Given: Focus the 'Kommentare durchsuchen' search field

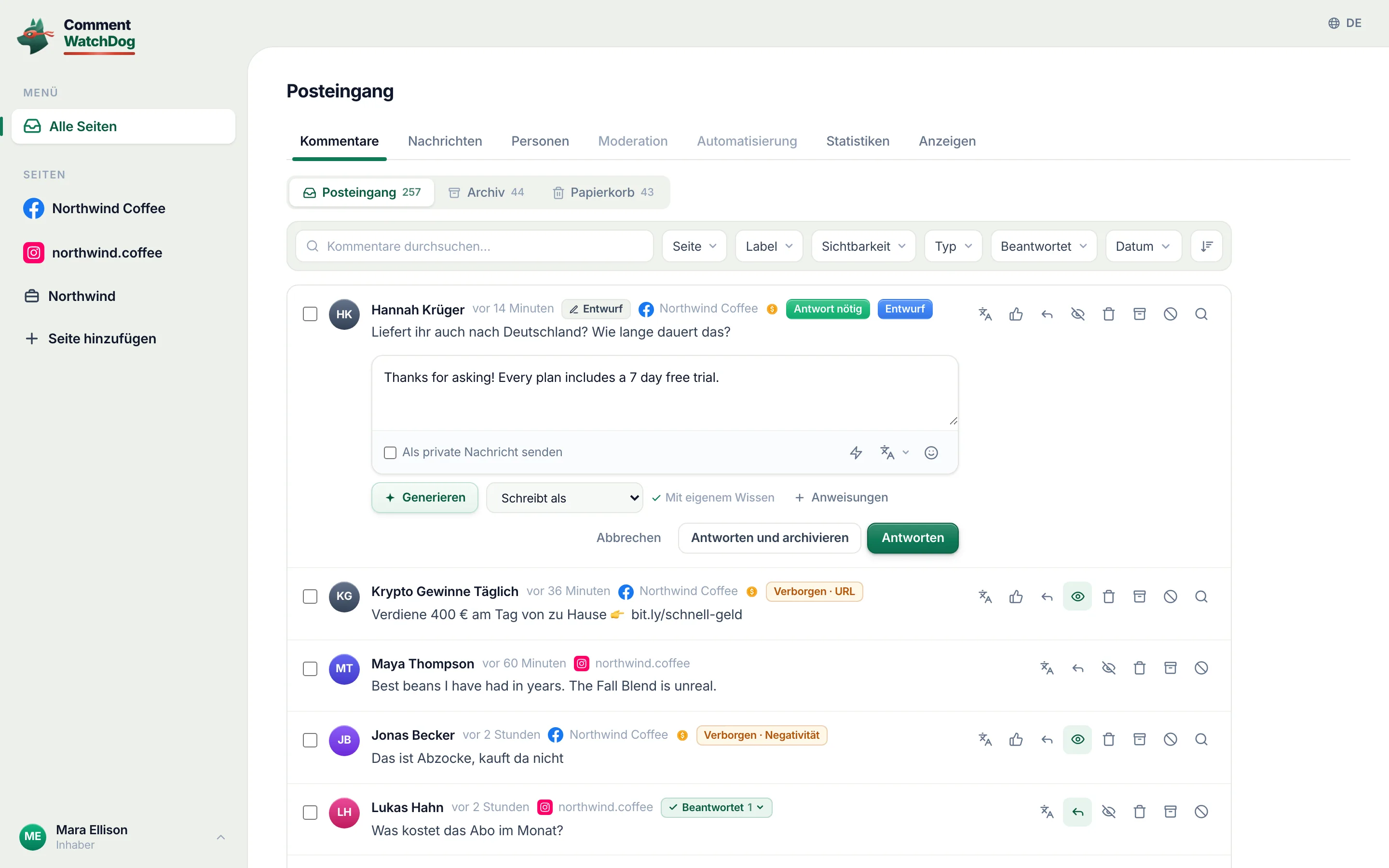Looking at the screenshot, I should (x=475, y=246).
